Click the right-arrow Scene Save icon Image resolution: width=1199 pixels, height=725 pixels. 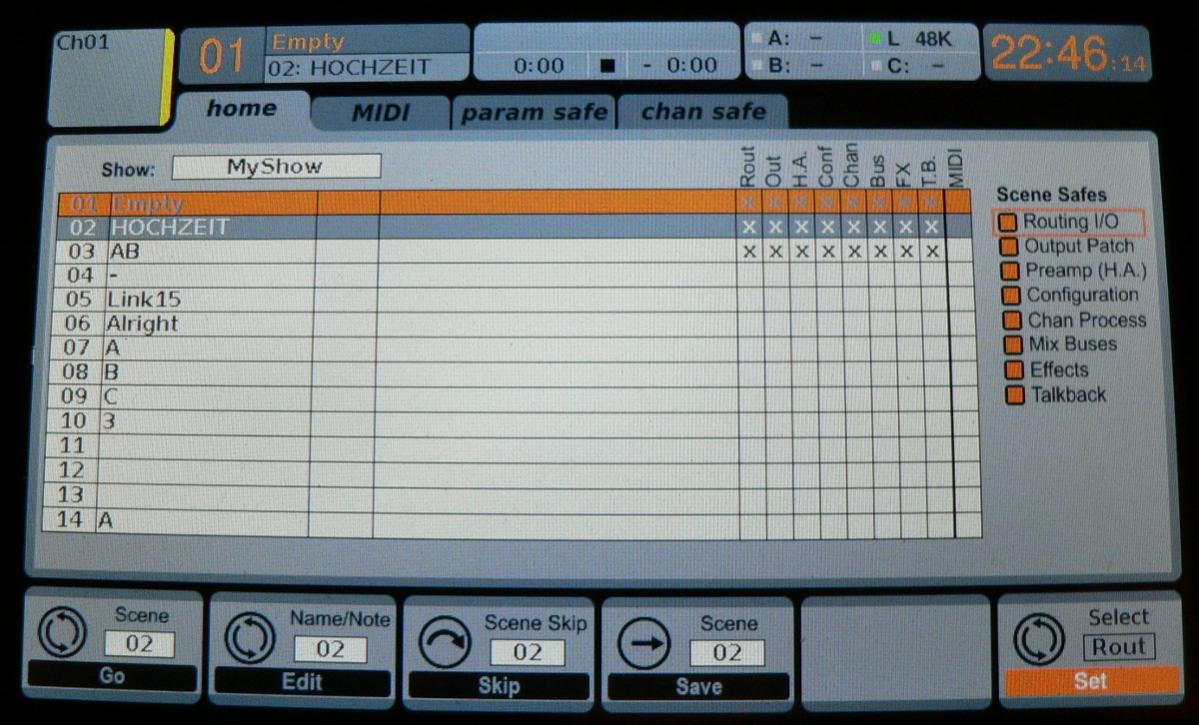point(644,643)
